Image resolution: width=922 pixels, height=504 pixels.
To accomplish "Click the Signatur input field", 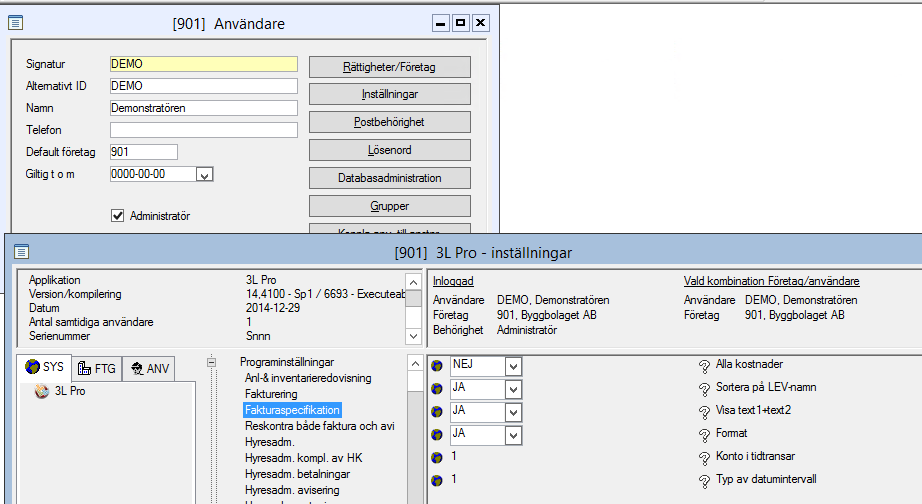I will click(203, 64).
